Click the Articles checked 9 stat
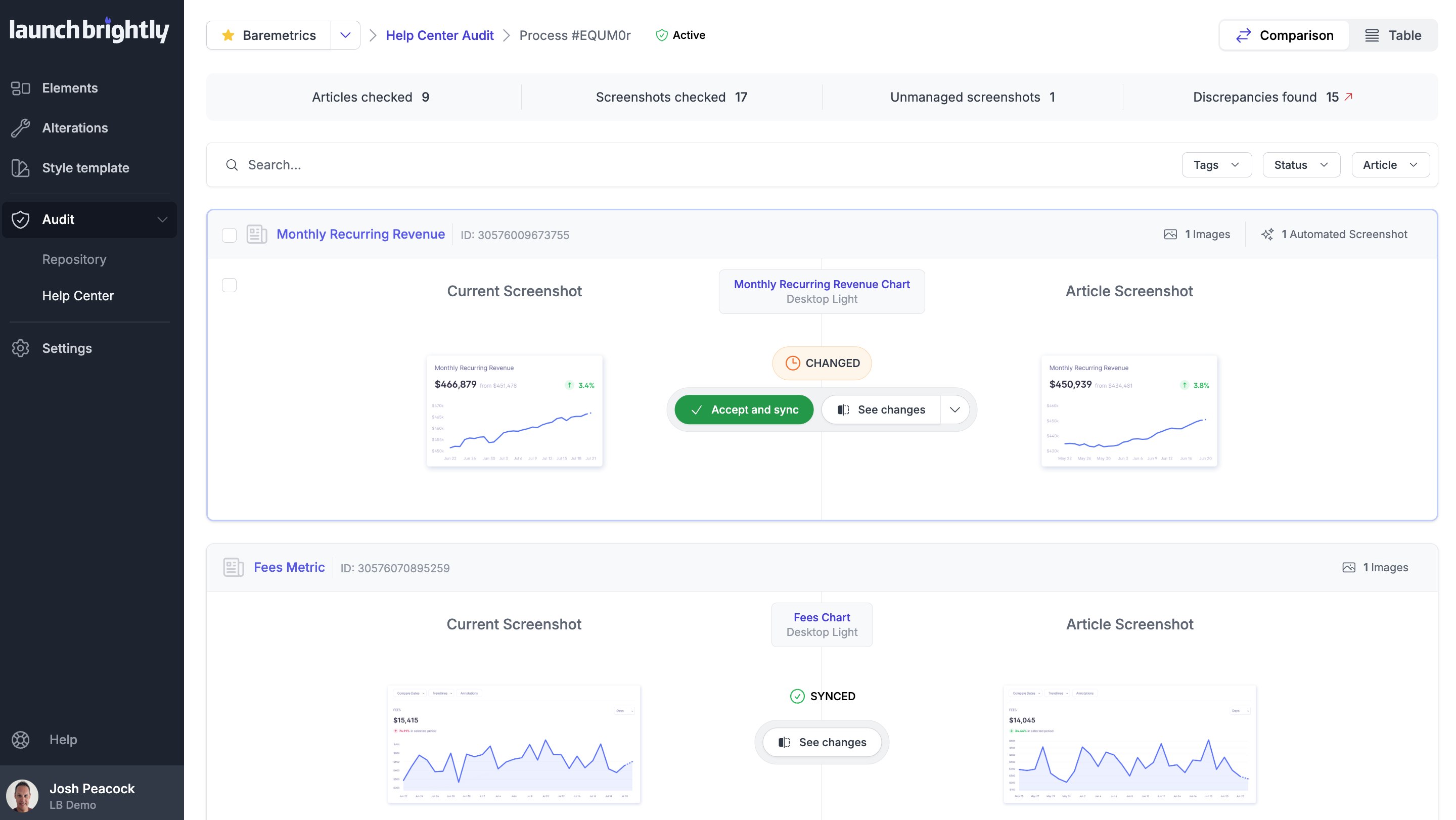 (x=371, y=97)
